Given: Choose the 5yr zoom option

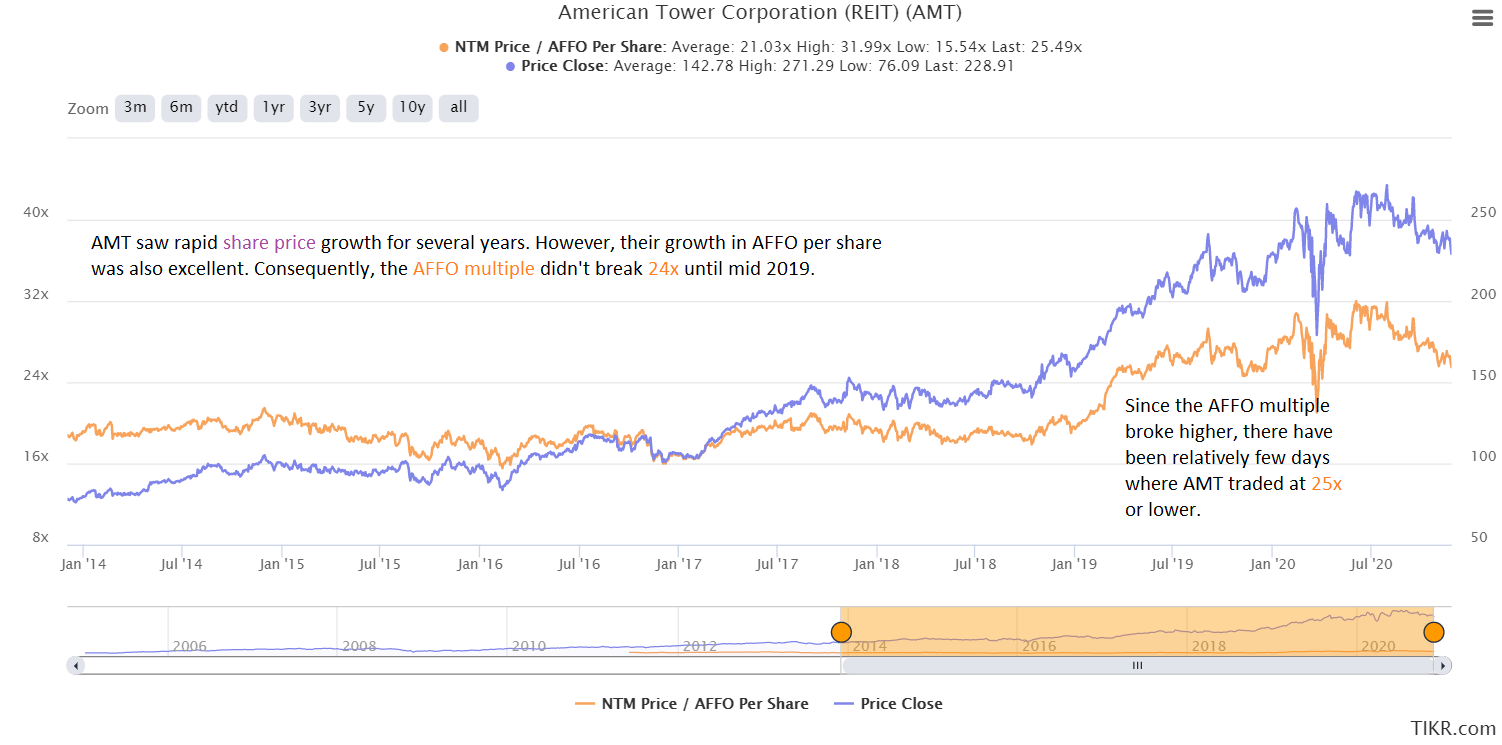Looking at the screenshot, I should pos(366,108).
